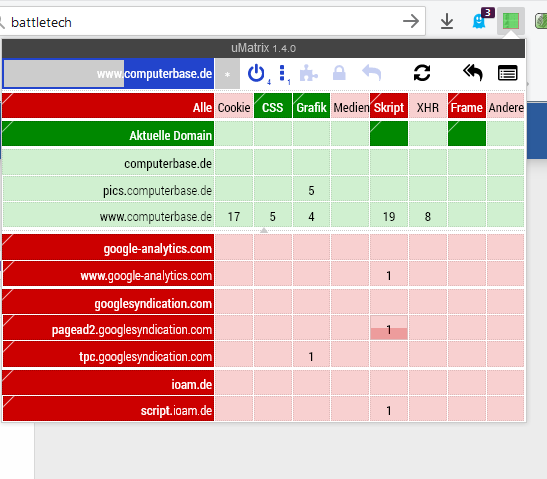547x479 pixels.
Task: Collapse blacklisted domains with small triangle
Action: 264,230
